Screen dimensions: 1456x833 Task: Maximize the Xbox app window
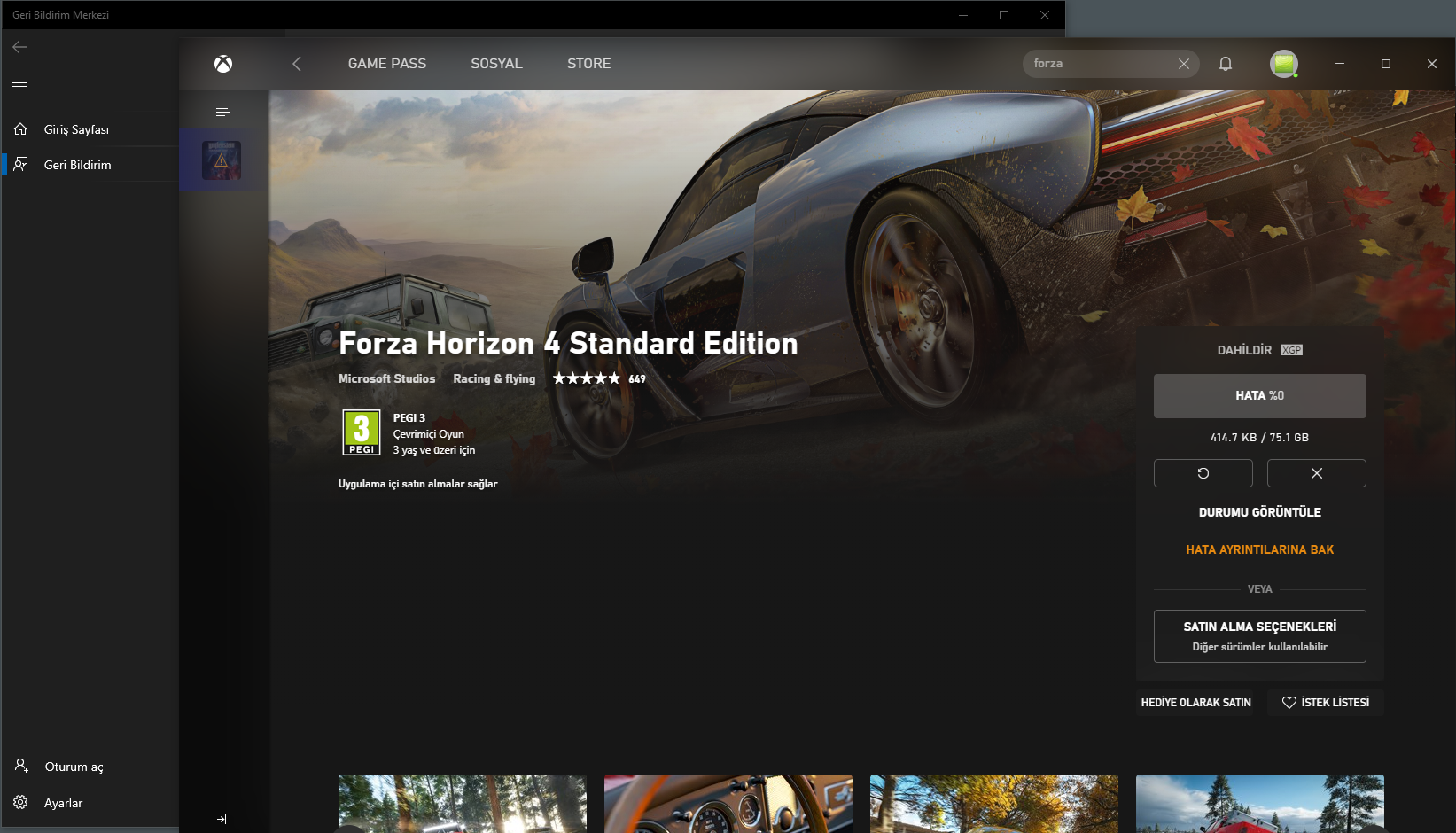coord(1386,64)
